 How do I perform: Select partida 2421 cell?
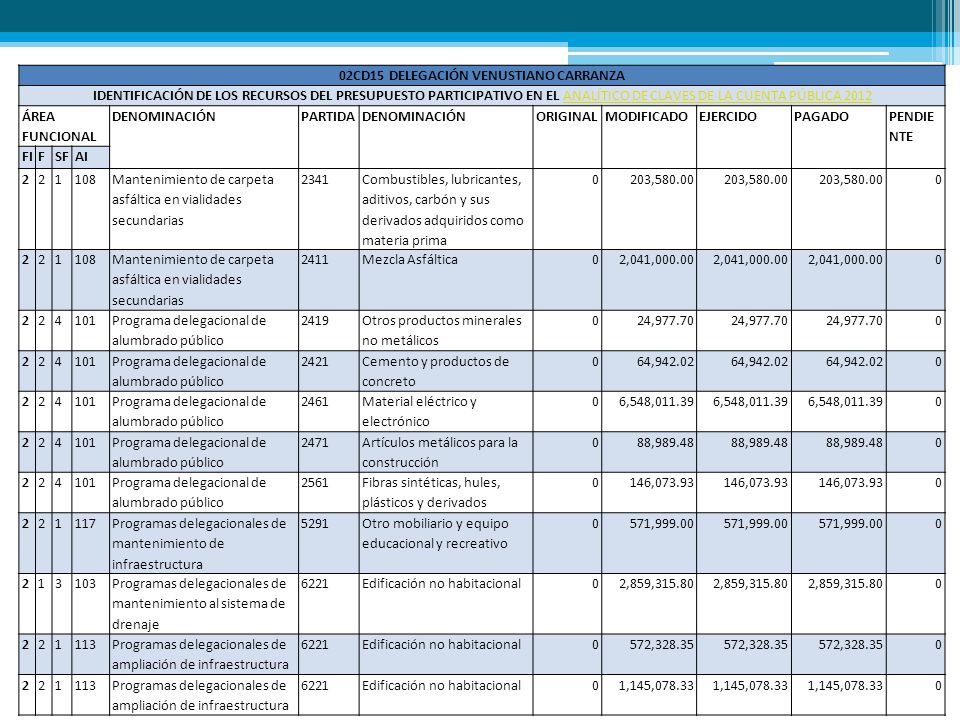coord(329,371)
